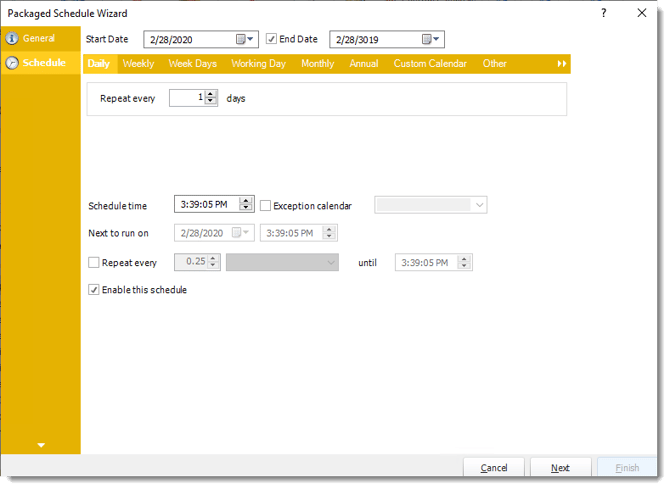This screenshot has width=670, height=489.
Task: Enable the Exception calendar checkbox
Action: pyautogui.click(x=265, y=206)
